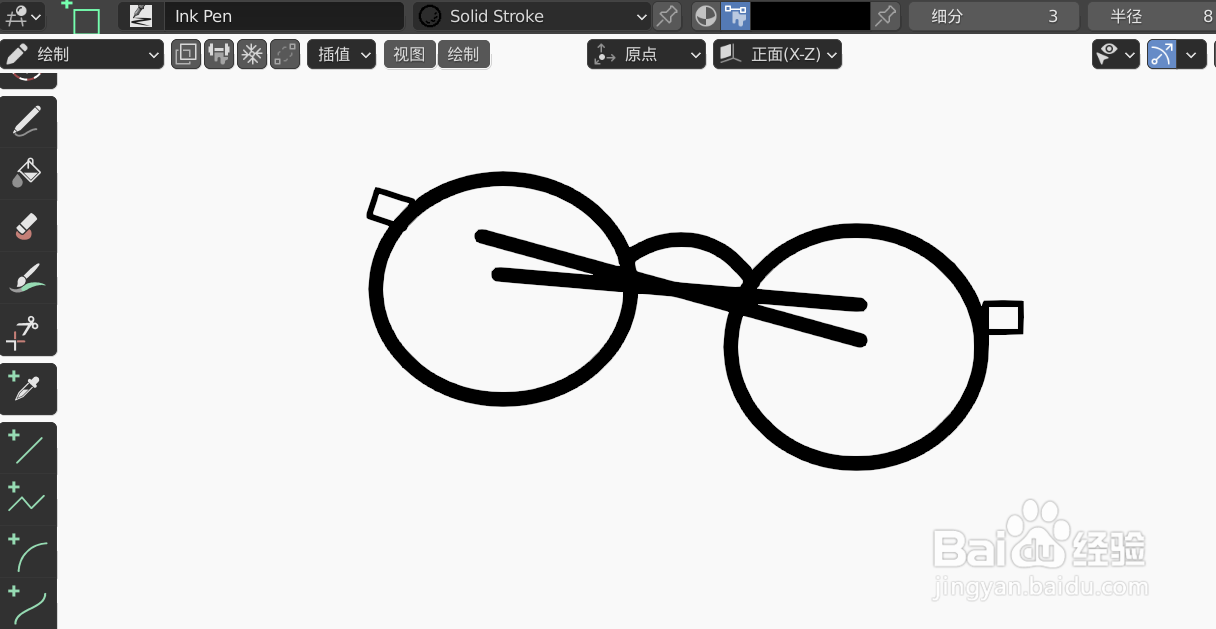Image resolution: width=1216 pixels, height=629 pixels.
Task: Open the 原点 stroke placement dropdown
Action: coord(647,54)
